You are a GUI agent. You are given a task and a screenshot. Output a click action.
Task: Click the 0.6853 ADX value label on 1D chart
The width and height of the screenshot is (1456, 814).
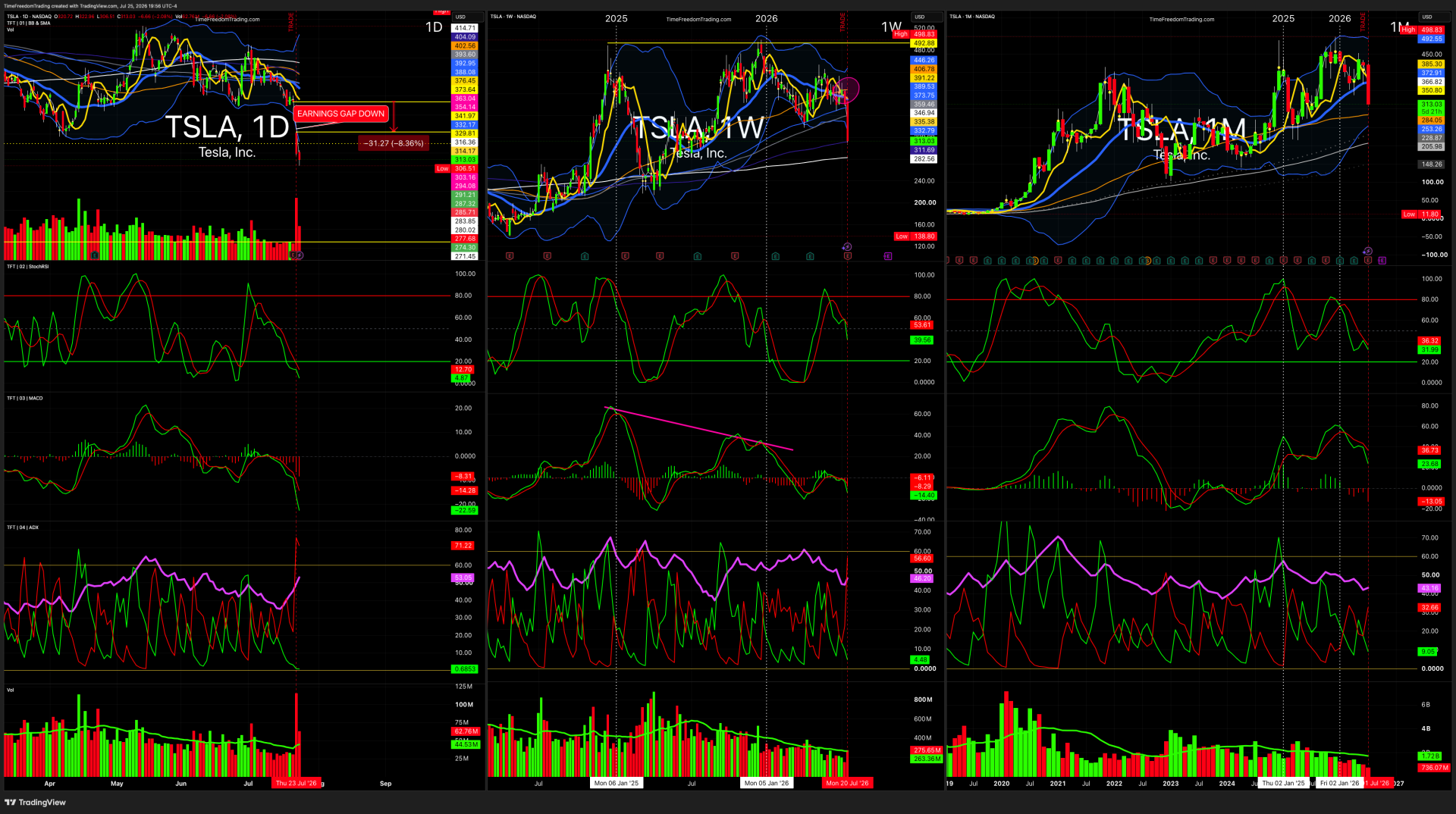pos(464,669)
